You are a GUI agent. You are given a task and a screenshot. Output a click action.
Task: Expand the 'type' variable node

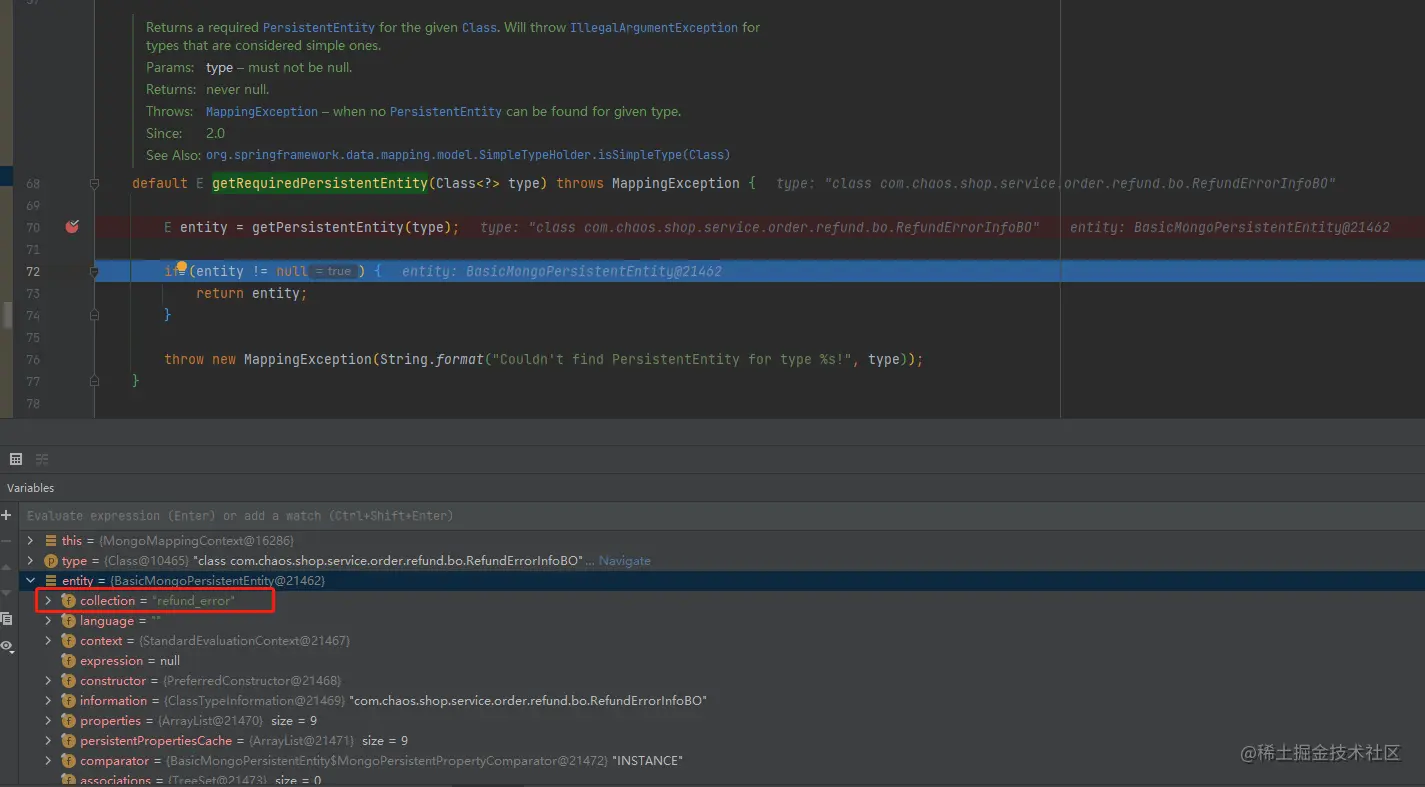click(x=31, y=561)
